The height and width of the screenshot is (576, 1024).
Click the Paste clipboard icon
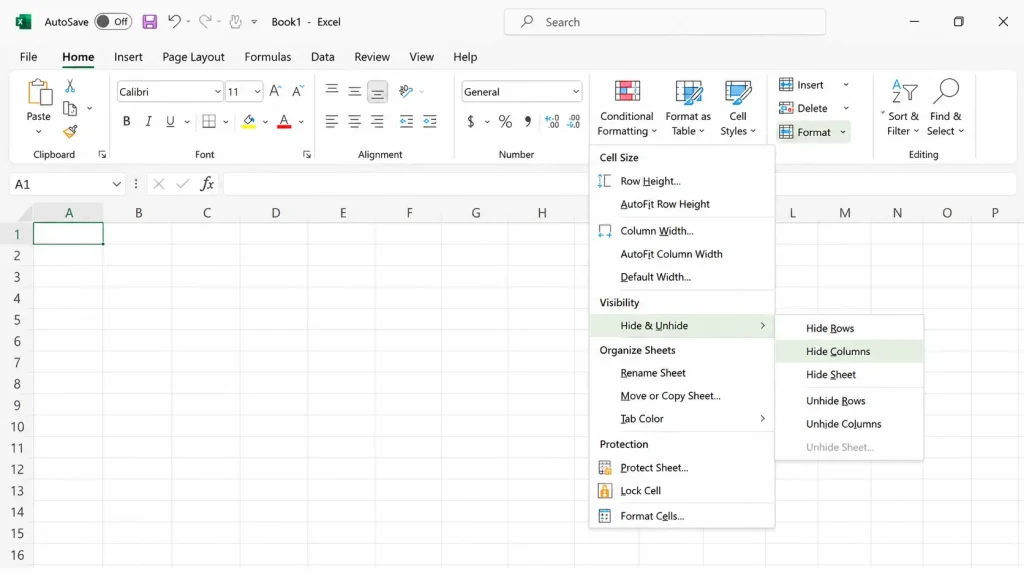click(39, 92)
